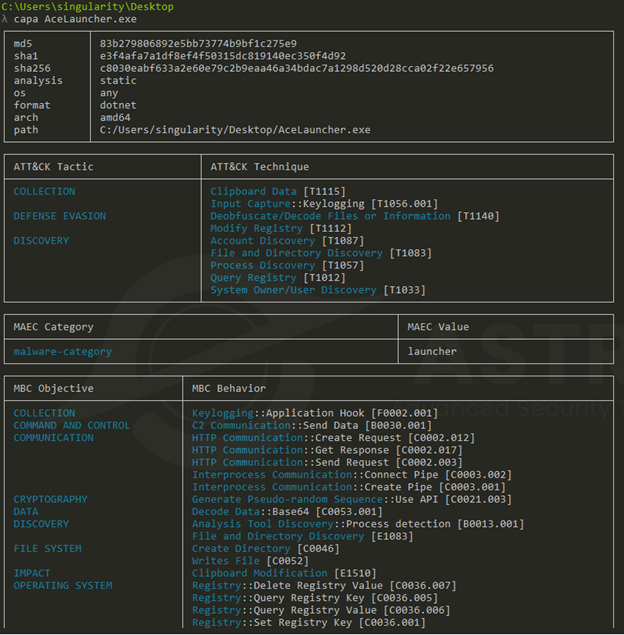Open System Owner/User Discovery technique
This screenshot has height=635, width=624.
(293, 290)
